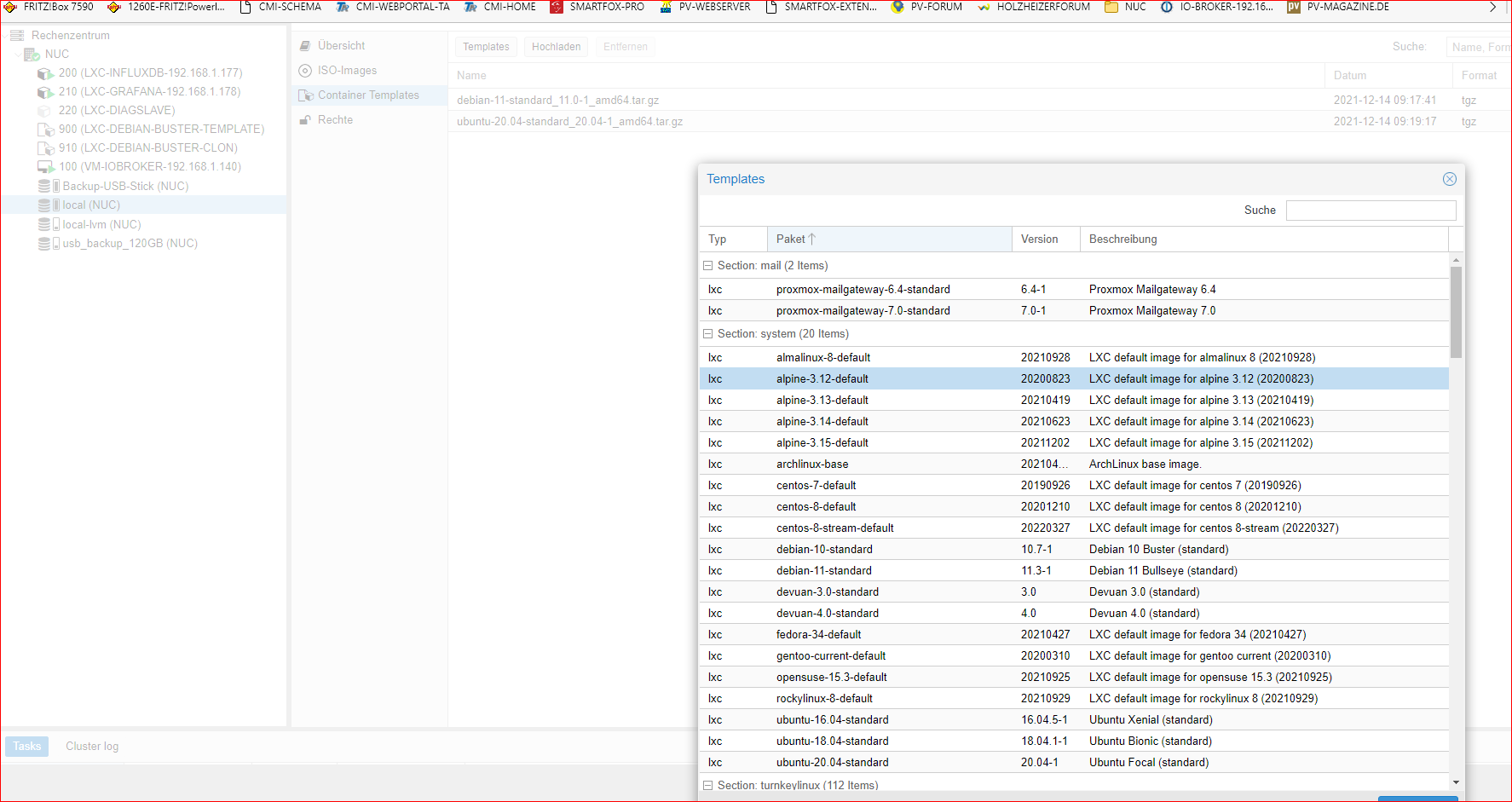Sort templates by Paket column
1512x802 pixels.
click(889, 239)
